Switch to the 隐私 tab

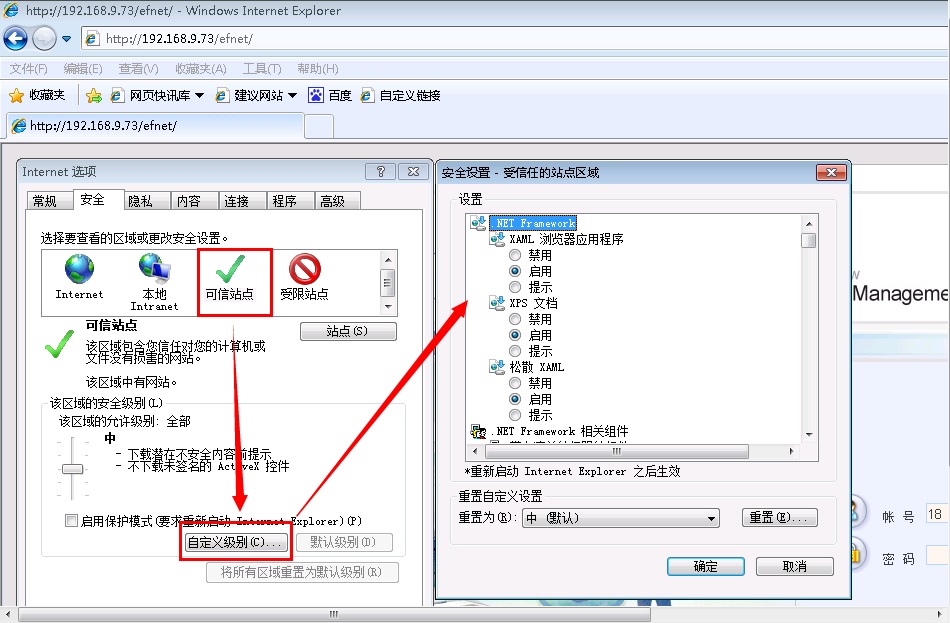pos(140,201)
